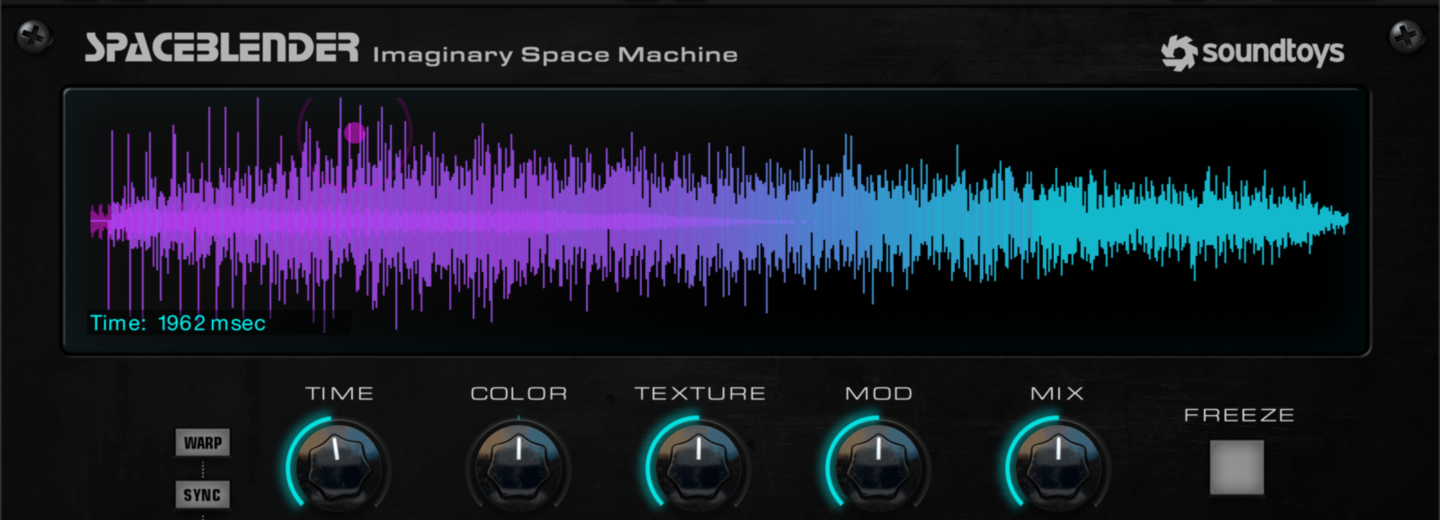This screenshot has width=1440, height=520.
Task: Click the MOD label
Action: pyautogui.click(x=879, y=393)
